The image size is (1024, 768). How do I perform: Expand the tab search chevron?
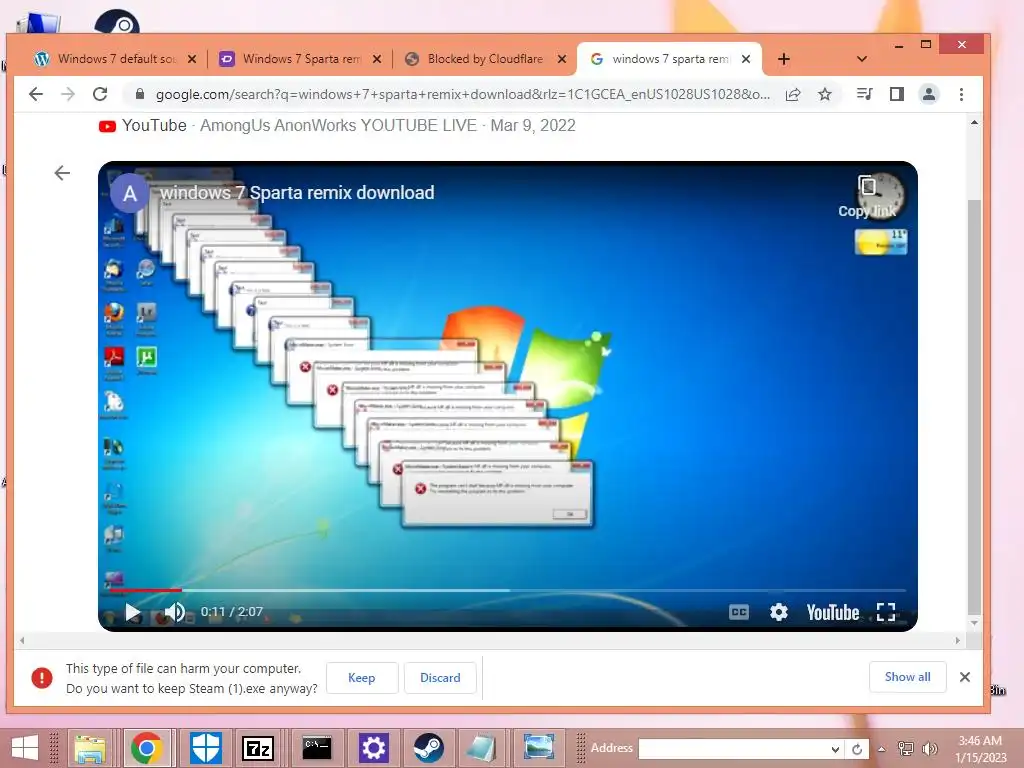862,59
